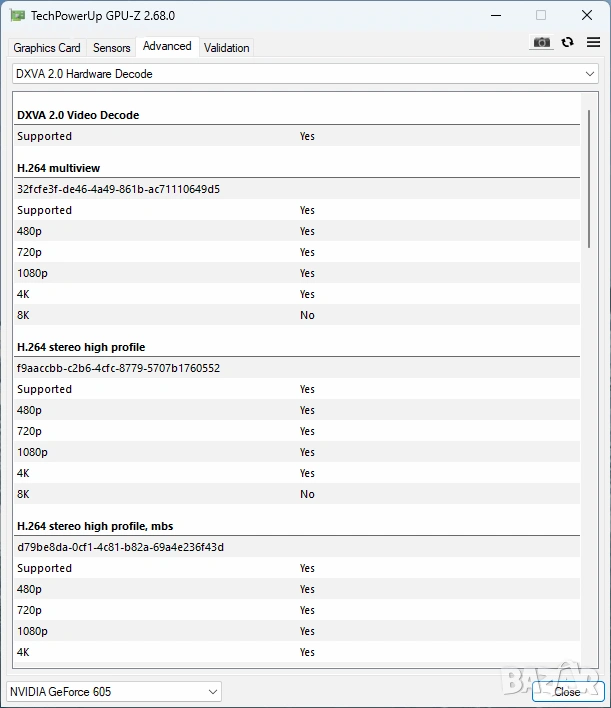Viewport: 611px width, 708px height.
Task: Go to the Validation tab
Action: pos(227,48)
